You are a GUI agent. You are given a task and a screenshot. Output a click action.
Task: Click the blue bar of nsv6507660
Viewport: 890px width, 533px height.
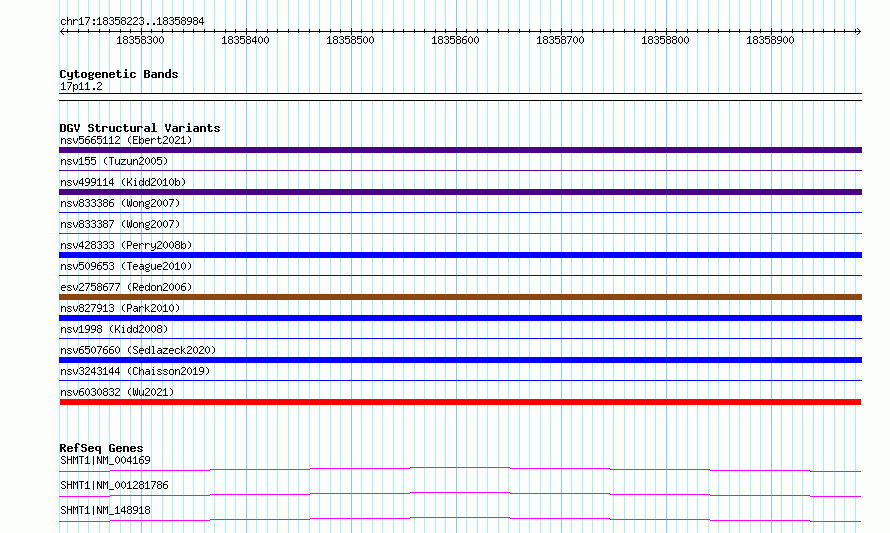tap(460, 360)
